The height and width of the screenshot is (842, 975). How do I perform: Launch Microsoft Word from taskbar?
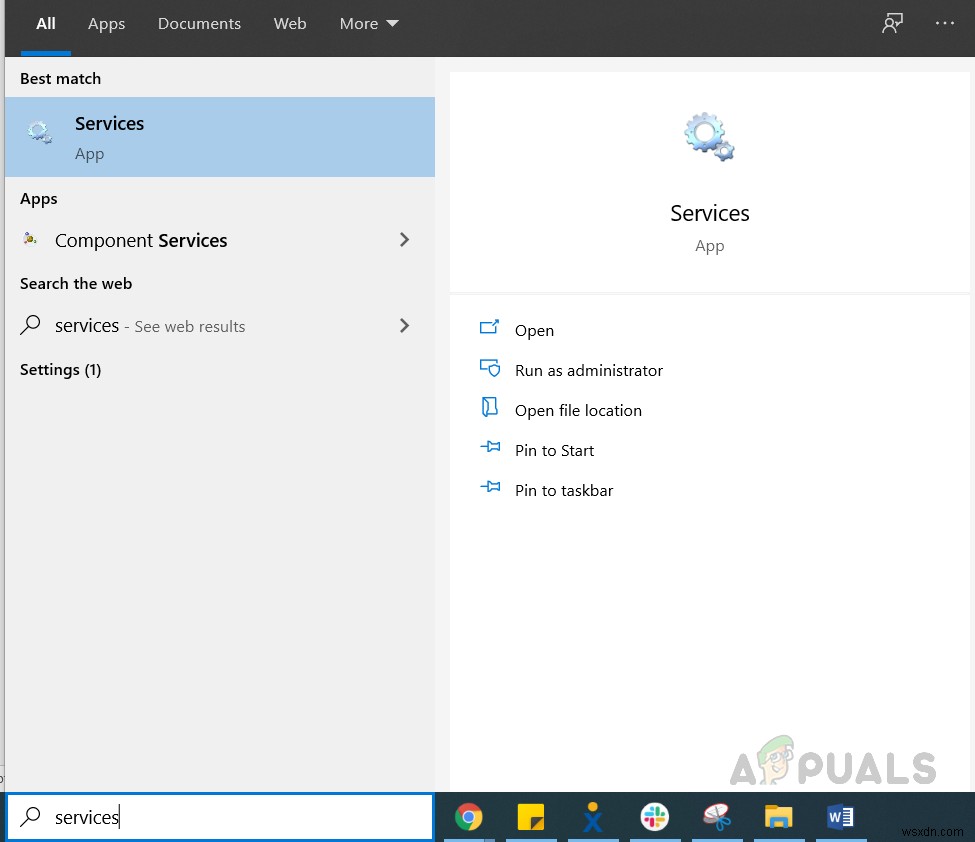(x=840, y=817)
